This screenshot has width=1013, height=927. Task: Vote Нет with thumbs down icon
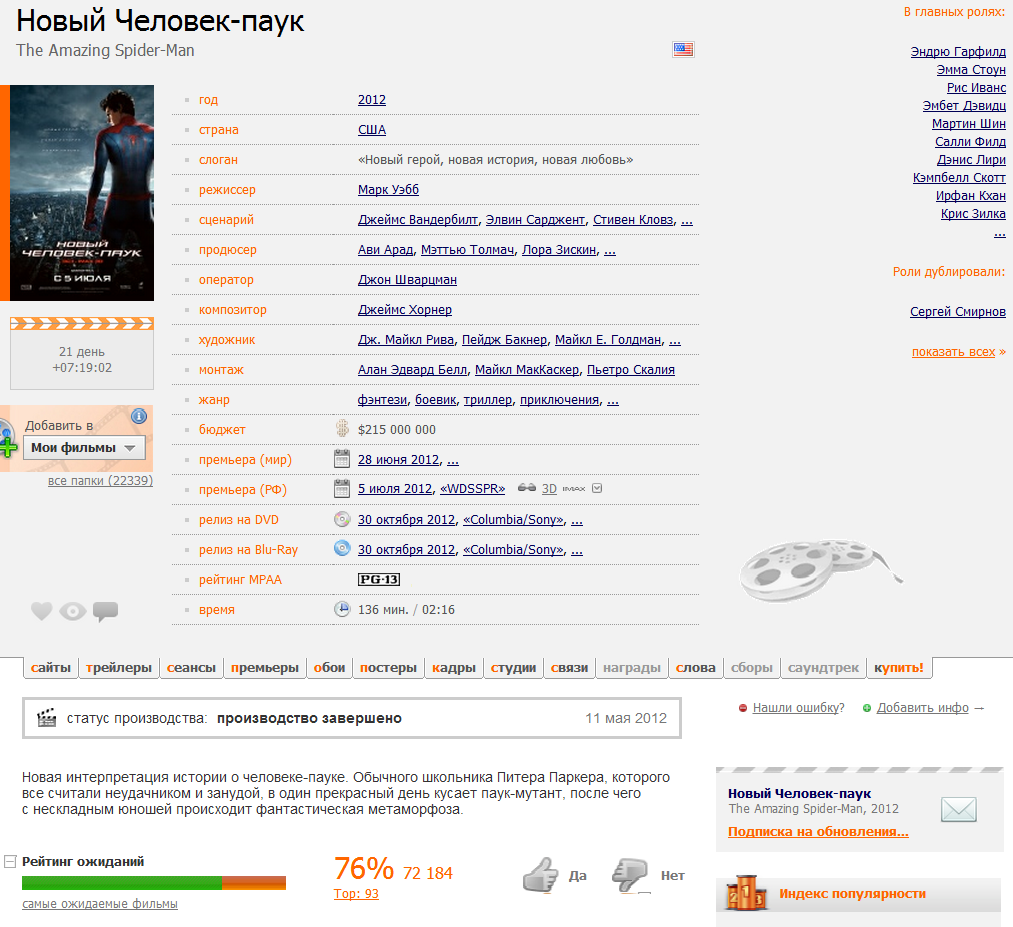(630, 875)
